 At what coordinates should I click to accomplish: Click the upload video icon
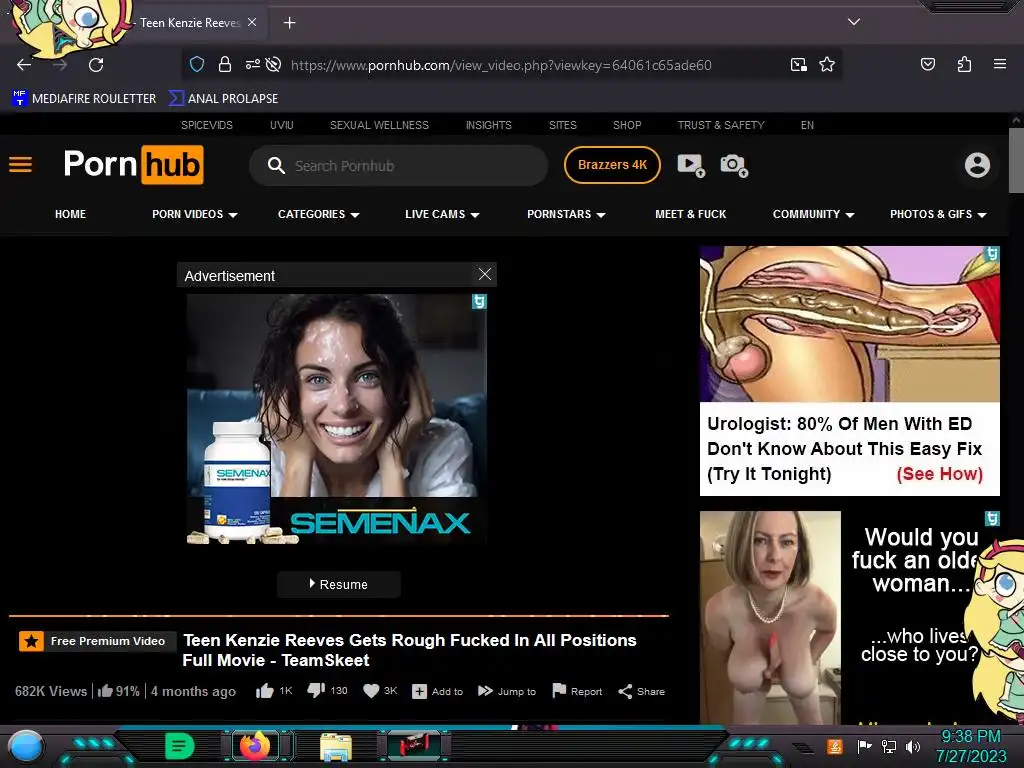click(691, 165)
